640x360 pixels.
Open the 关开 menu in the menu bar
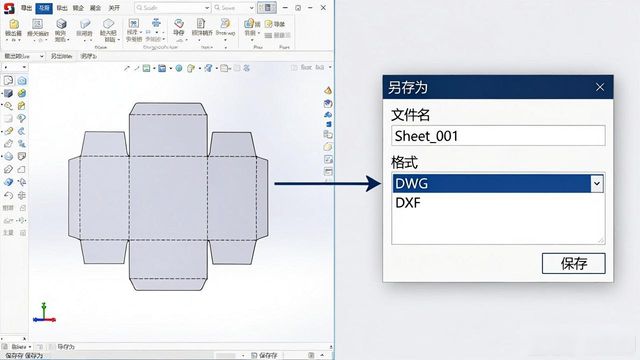114,8
